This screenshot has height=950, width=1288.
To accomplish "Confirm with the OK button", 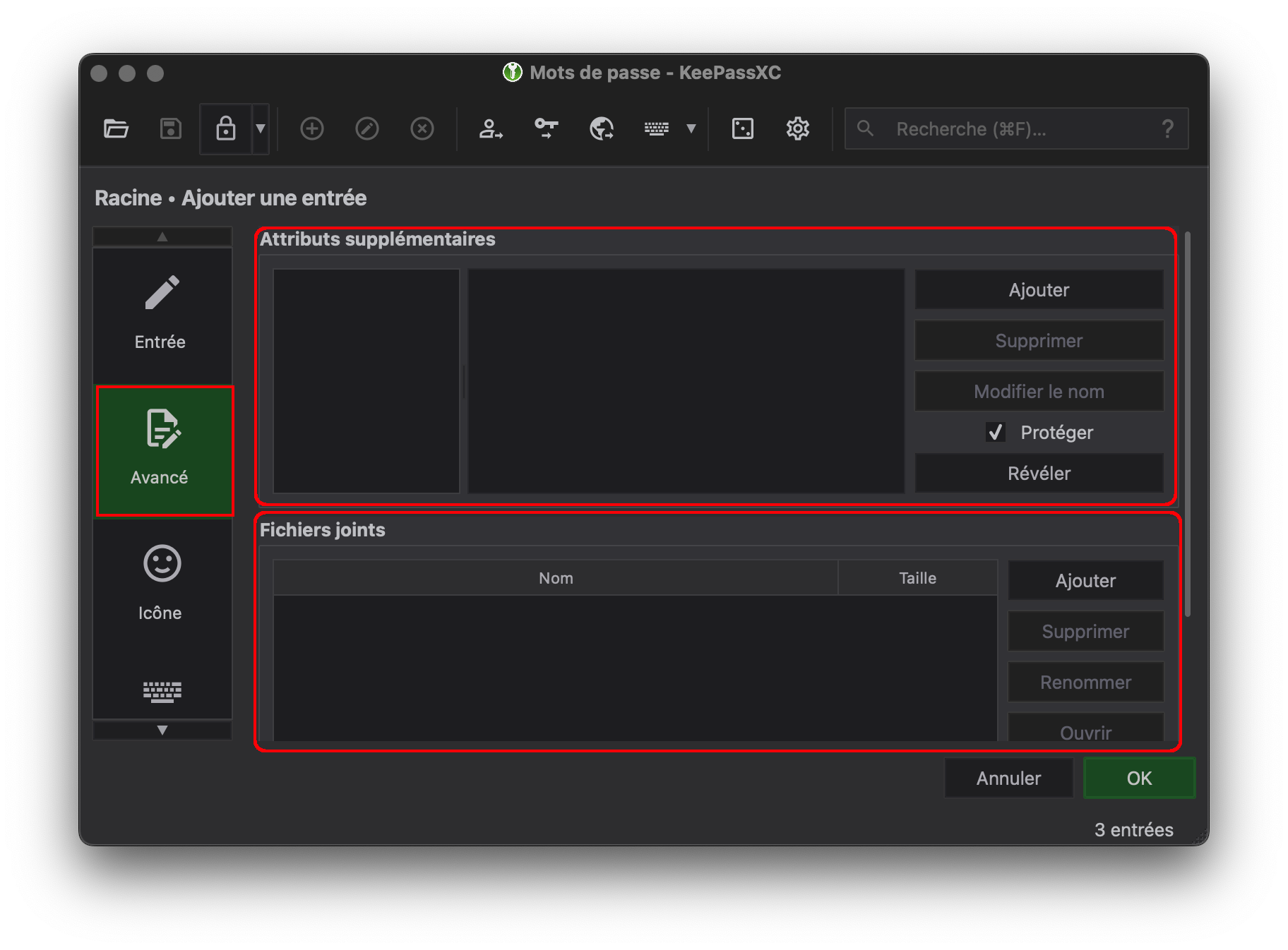I will pyautogui.click(x=1139, y=778).
